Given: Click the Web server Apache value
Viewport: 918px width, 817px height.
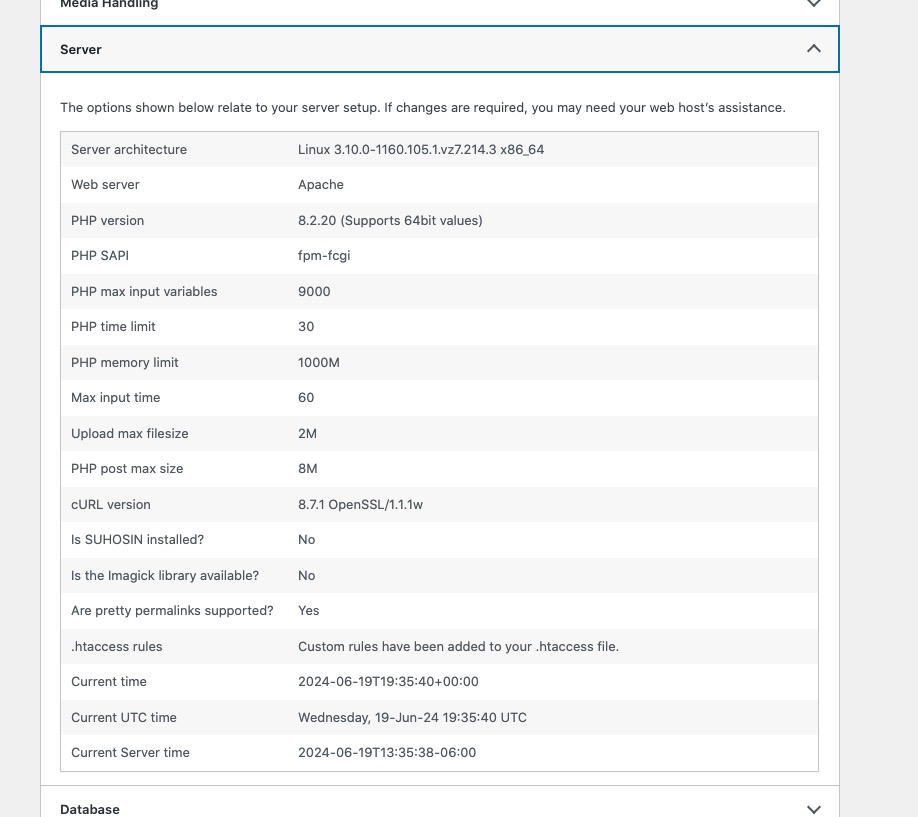Looking at the screenshot, I should coord(320,184).
